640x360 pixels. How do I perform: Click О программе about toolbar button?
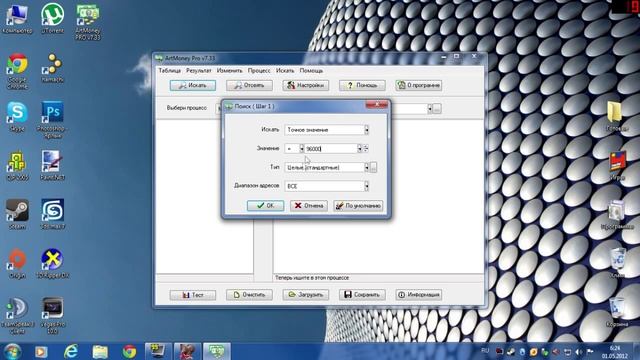(418, 85)
